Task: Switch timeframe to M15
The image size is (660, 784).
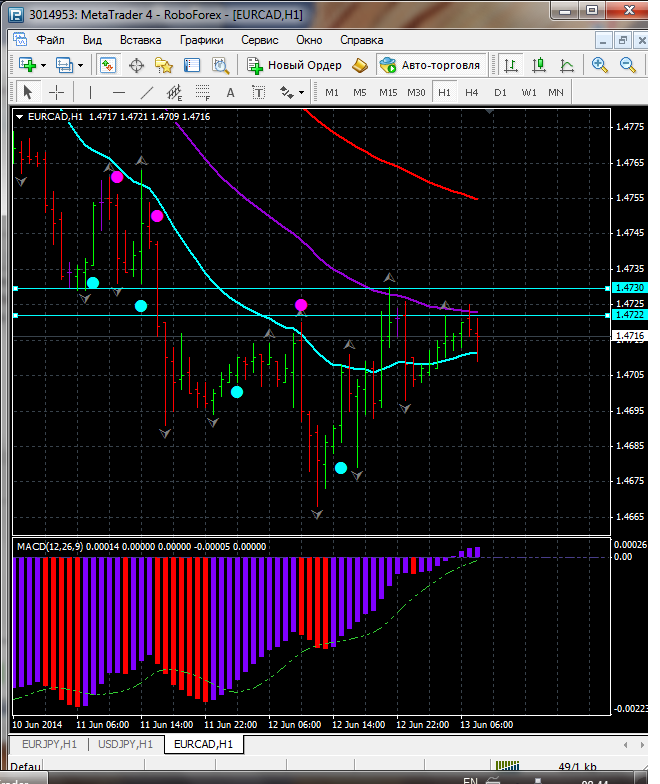Action: point(388,92)
